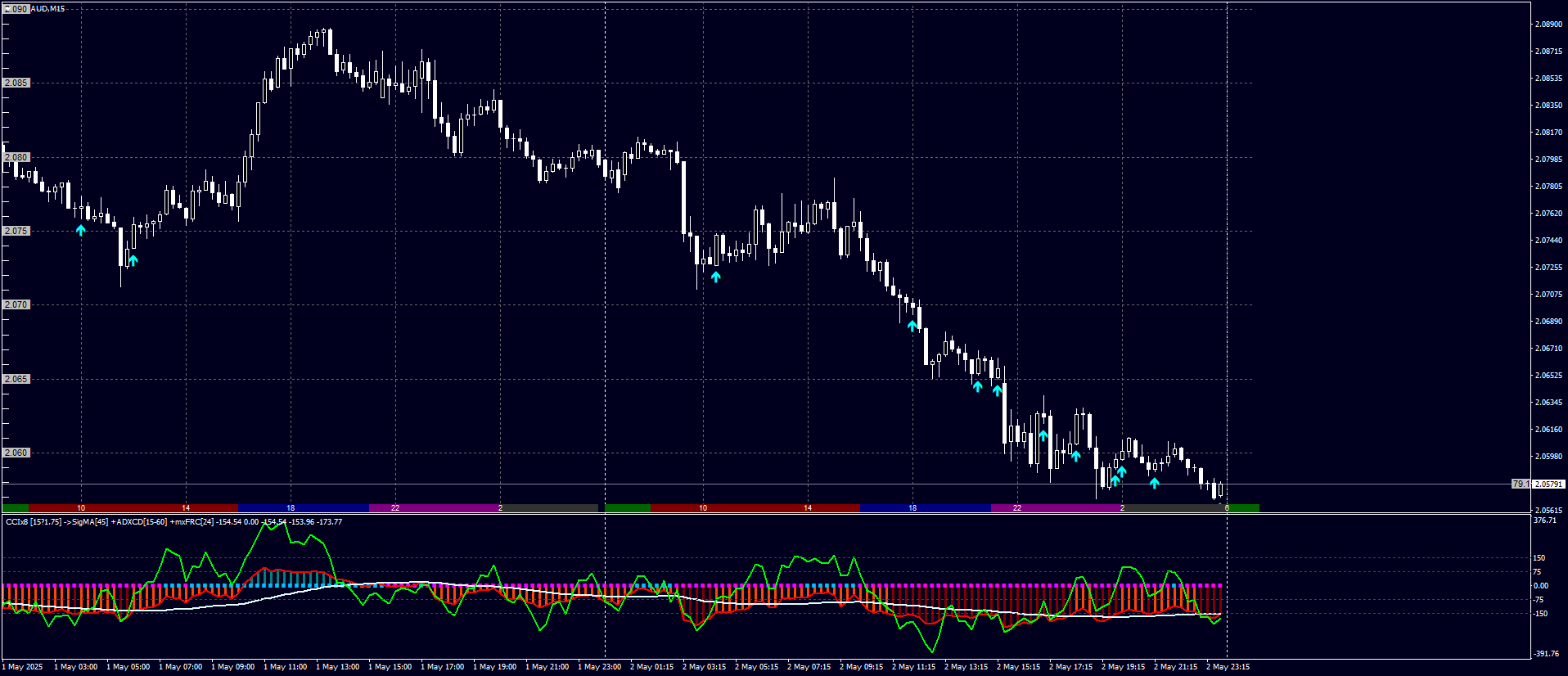Select the 2.065 horizontal level label

pyautogui.click(x=16, y=379)
